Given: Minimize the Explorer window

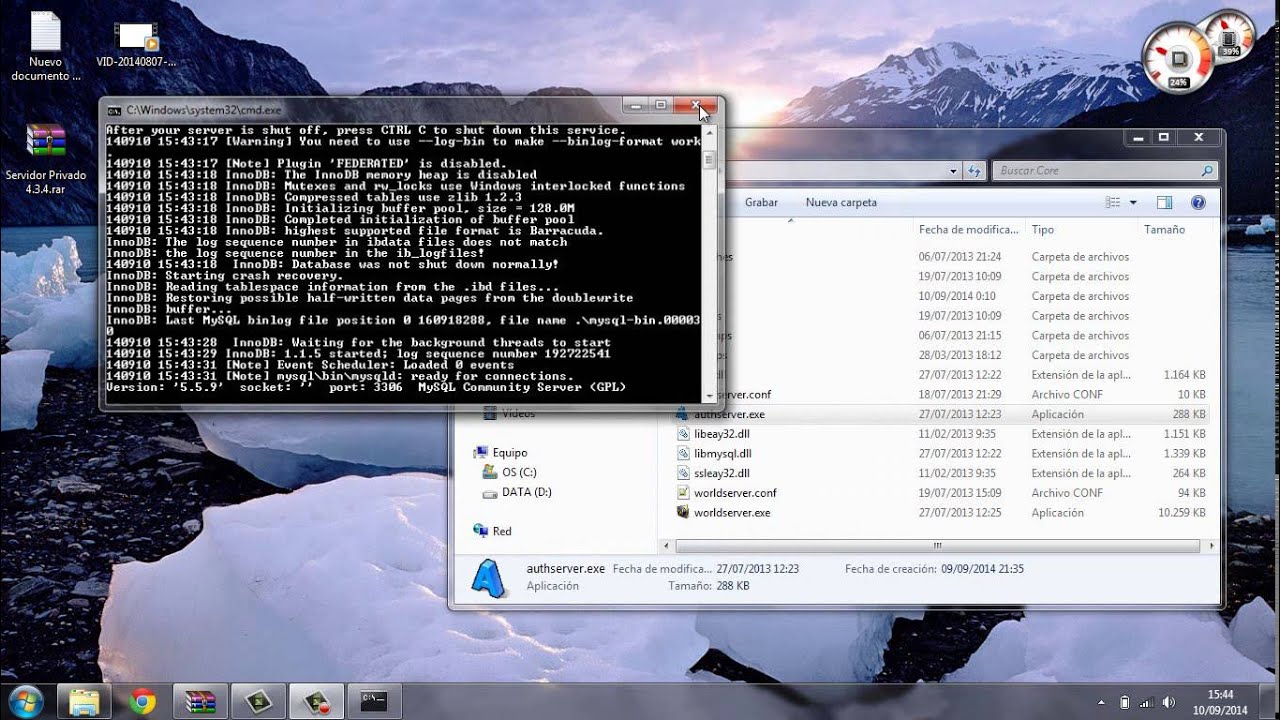Looking at the screenshot, I should (x=1138, y=137).
